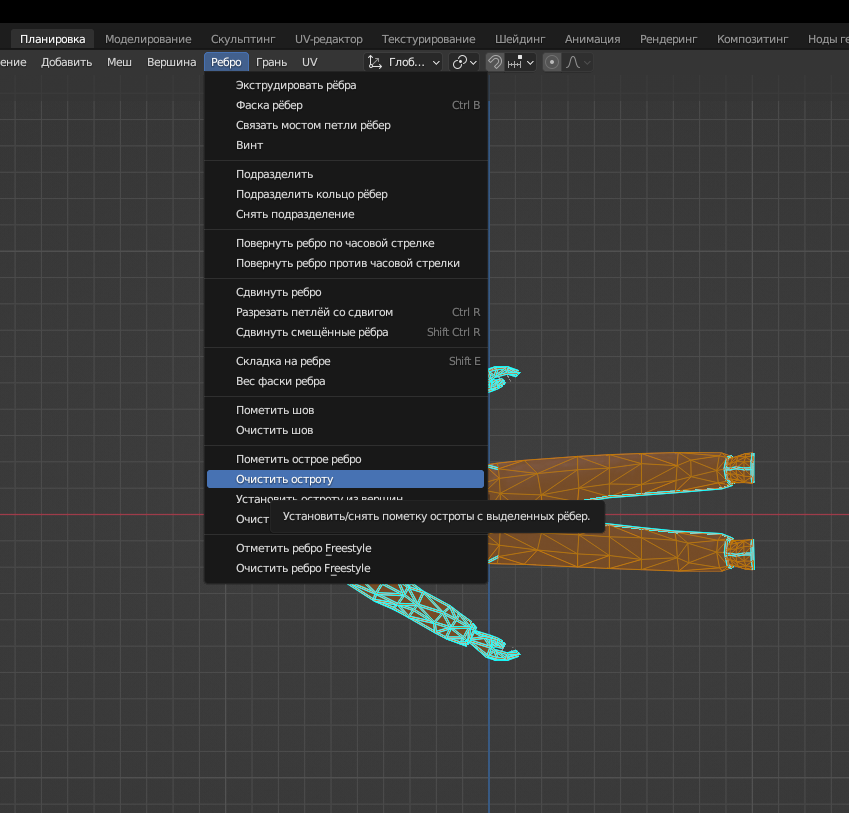Select Фаска рёбер menu entry
Viewport: 849px width, 813px height.
[x=269, y=105]
